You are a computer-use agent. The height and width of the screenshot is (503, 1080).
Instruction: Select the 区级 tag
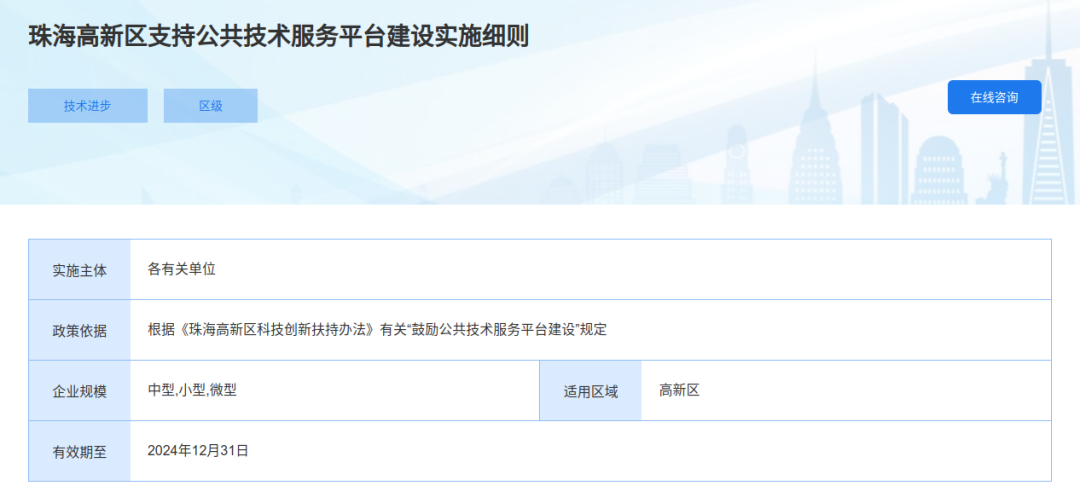(x=211, y=106)
